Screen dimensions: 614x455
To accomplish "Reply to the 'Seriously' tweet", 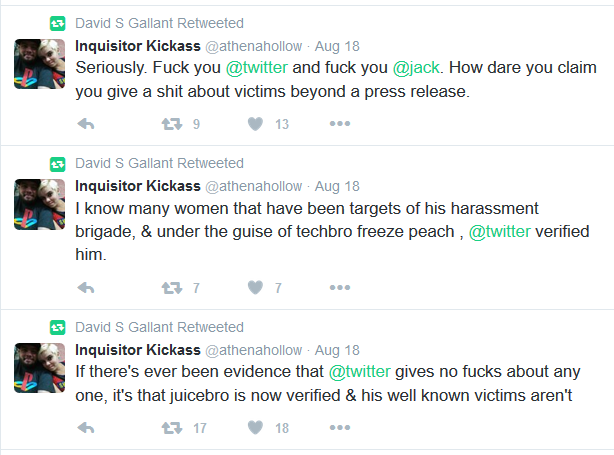I will click(x=86, y=124).
